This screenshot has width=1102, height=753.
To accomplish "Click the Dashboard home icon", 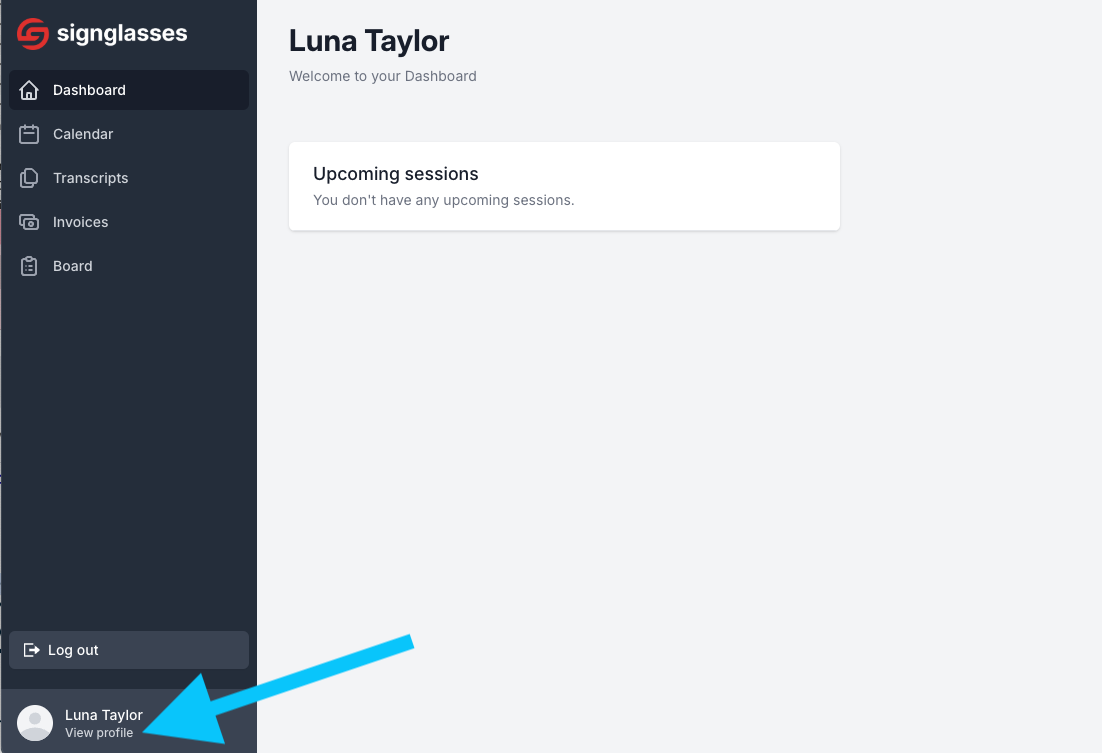I will pyautogui.click(x=29, y=90).
